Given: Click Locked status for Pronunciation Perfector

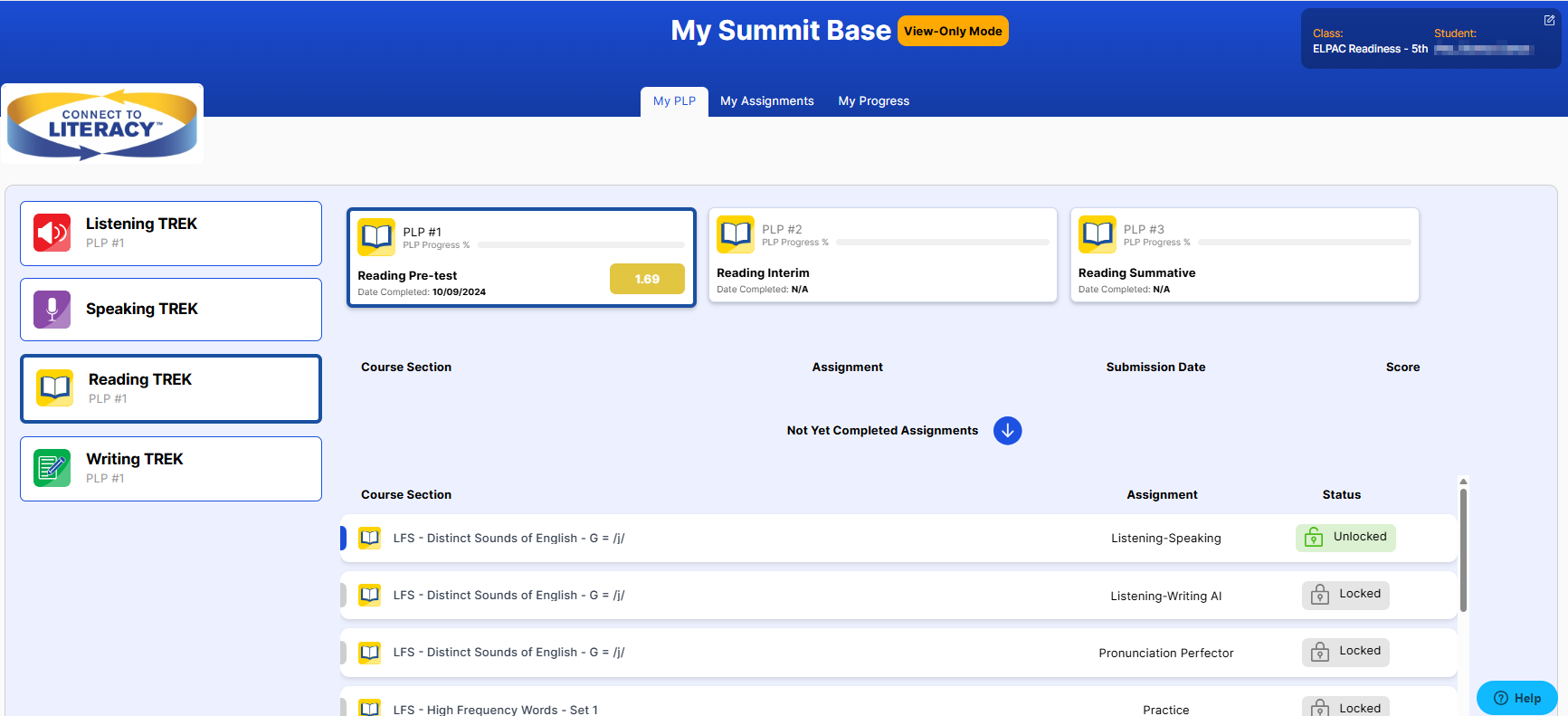Looking at the screenshot, I should coord(1345,652).
